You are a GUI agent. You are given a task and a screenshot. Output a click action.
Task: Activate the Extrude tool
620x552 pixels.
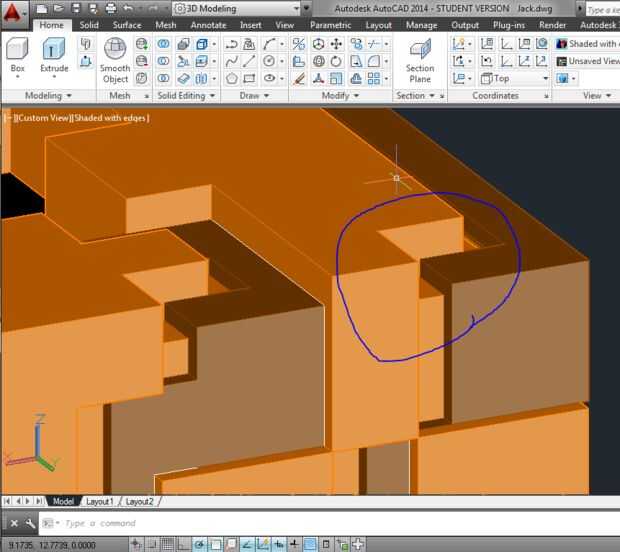(x=54, y=55)
